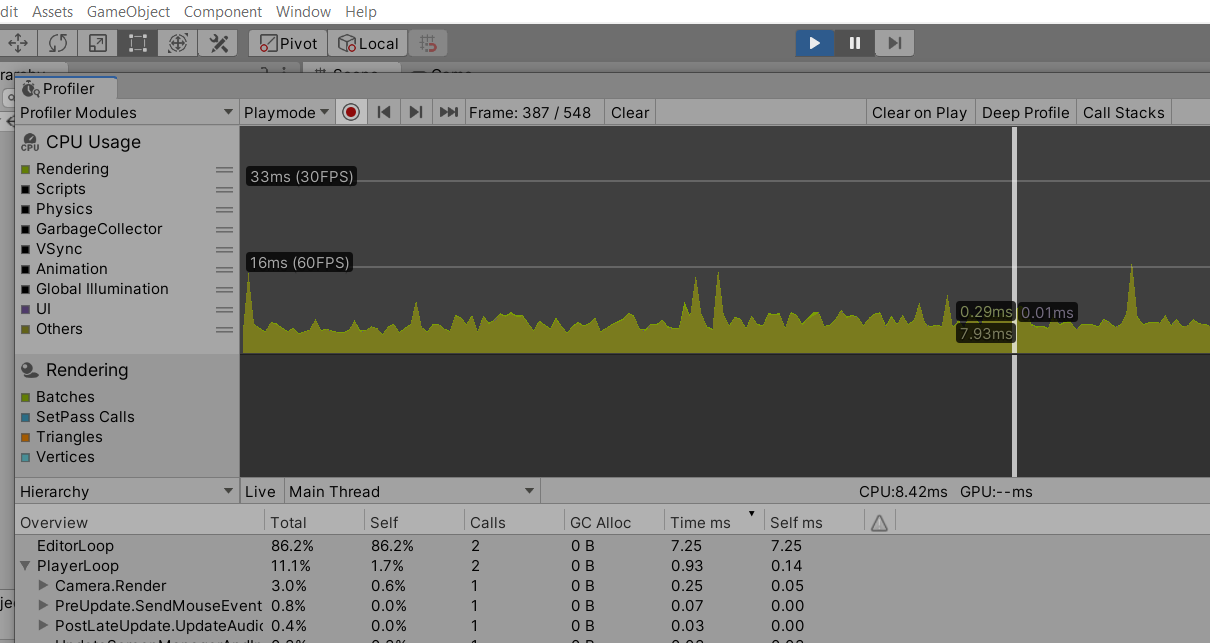Select the Rect Transform tool
1210x643 pixels.
click(x=137, y=43)
